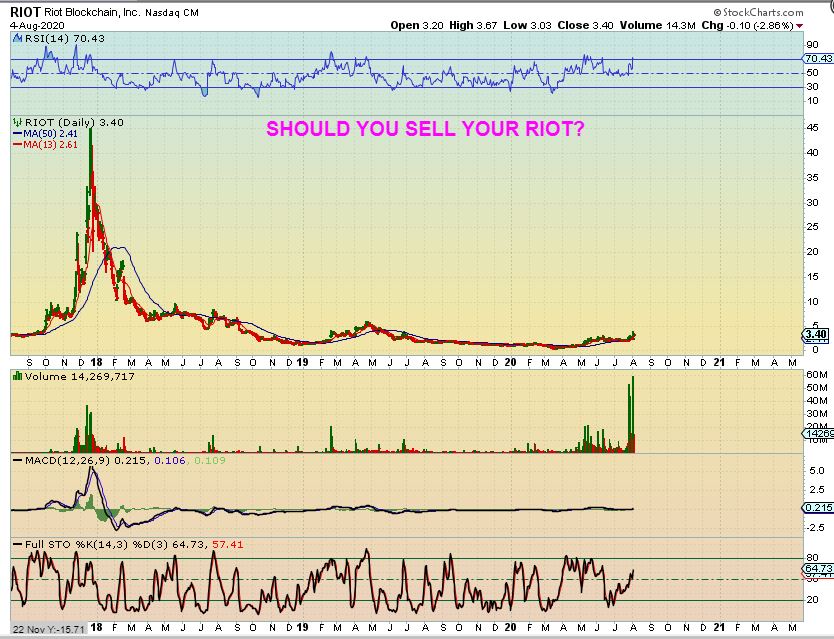The image size is (834, 639).
Task: Click the green 0.109 MACD histogram value
Action: 210,460
